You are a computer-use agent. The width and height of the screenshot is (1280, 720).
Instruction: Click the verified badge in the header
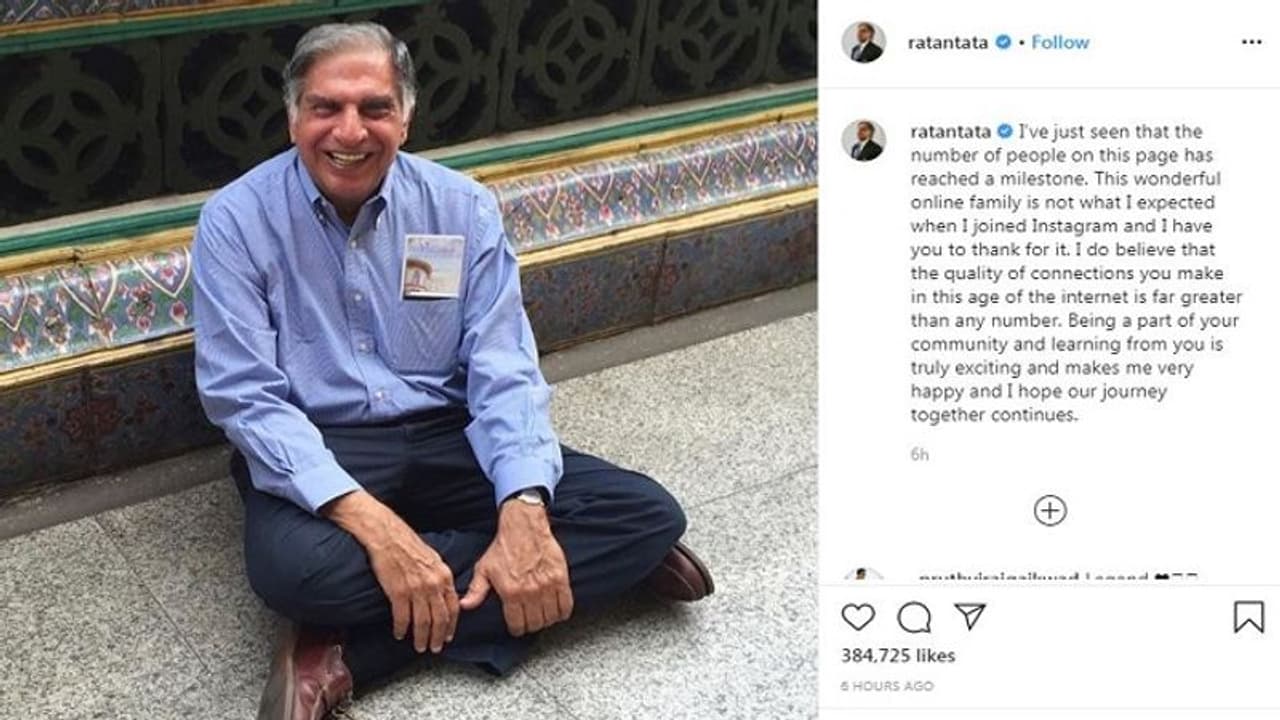tap(1003, 42)
